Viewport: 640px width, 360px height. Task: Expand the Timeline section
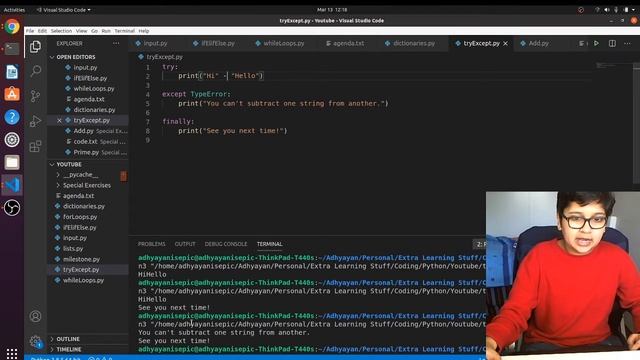coord(69,349)
